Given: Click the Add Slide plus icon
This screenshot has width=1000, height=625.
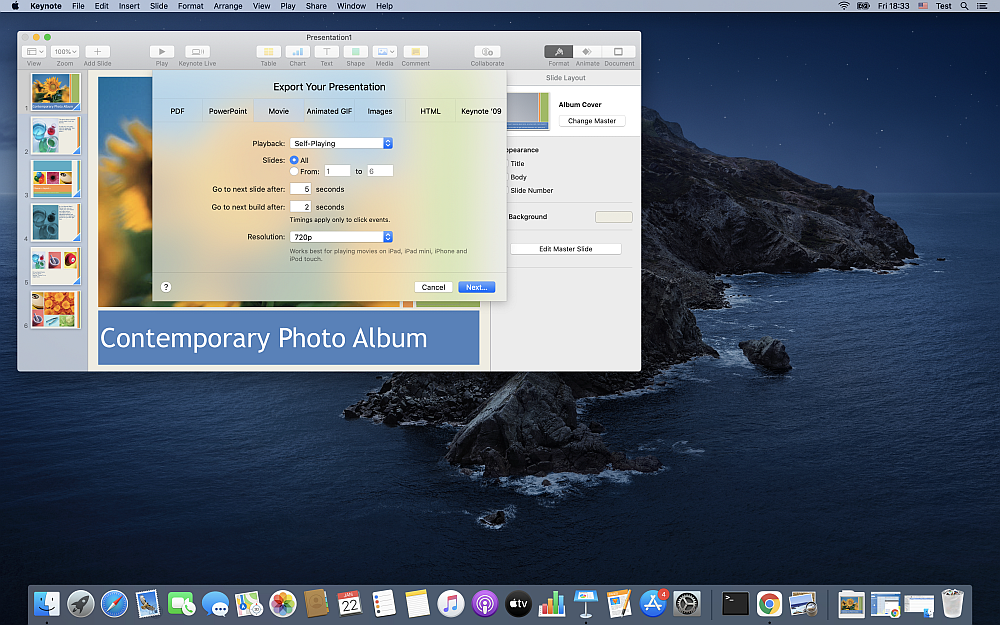Looking at the screenshot, I should 97,51.
